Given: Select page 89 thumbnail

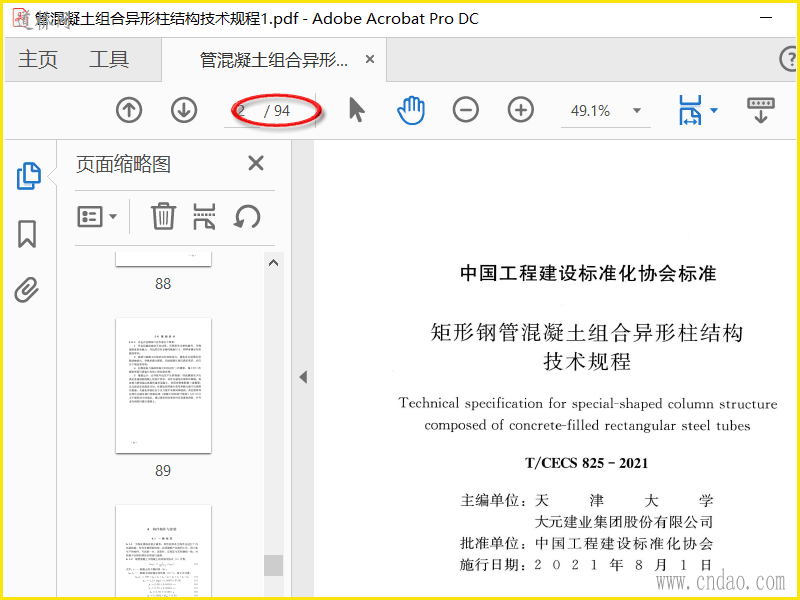Looking at the screenshot, I should (x=163, y=386).
